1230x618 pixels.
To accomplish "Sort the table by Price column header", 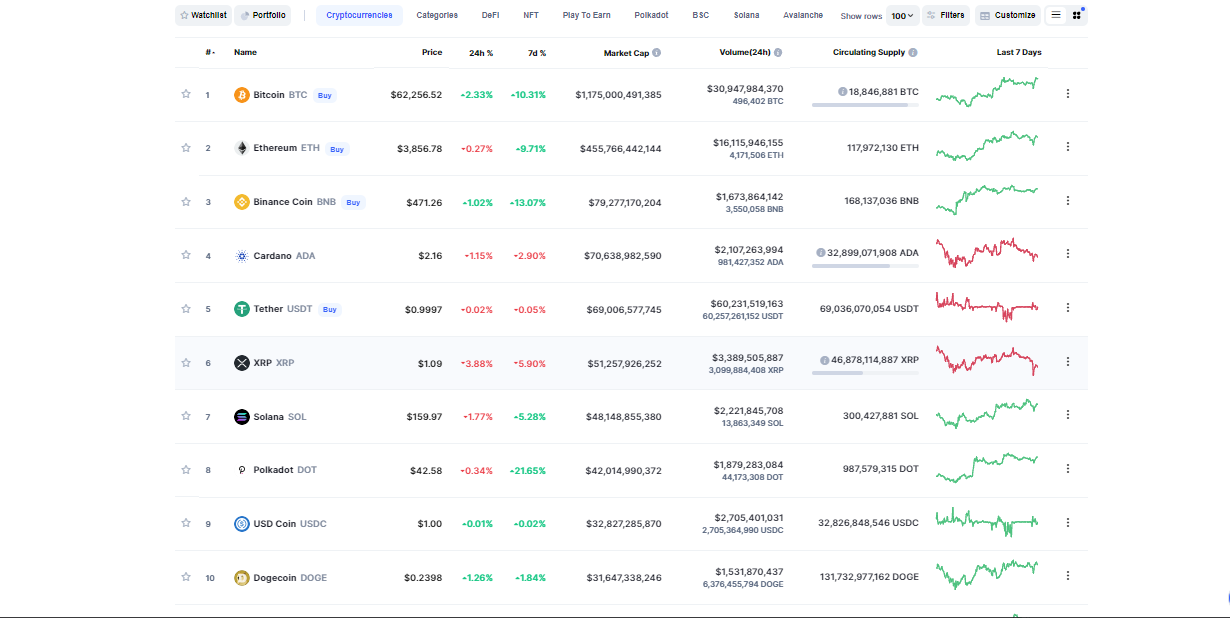I will tap(432, 52).
